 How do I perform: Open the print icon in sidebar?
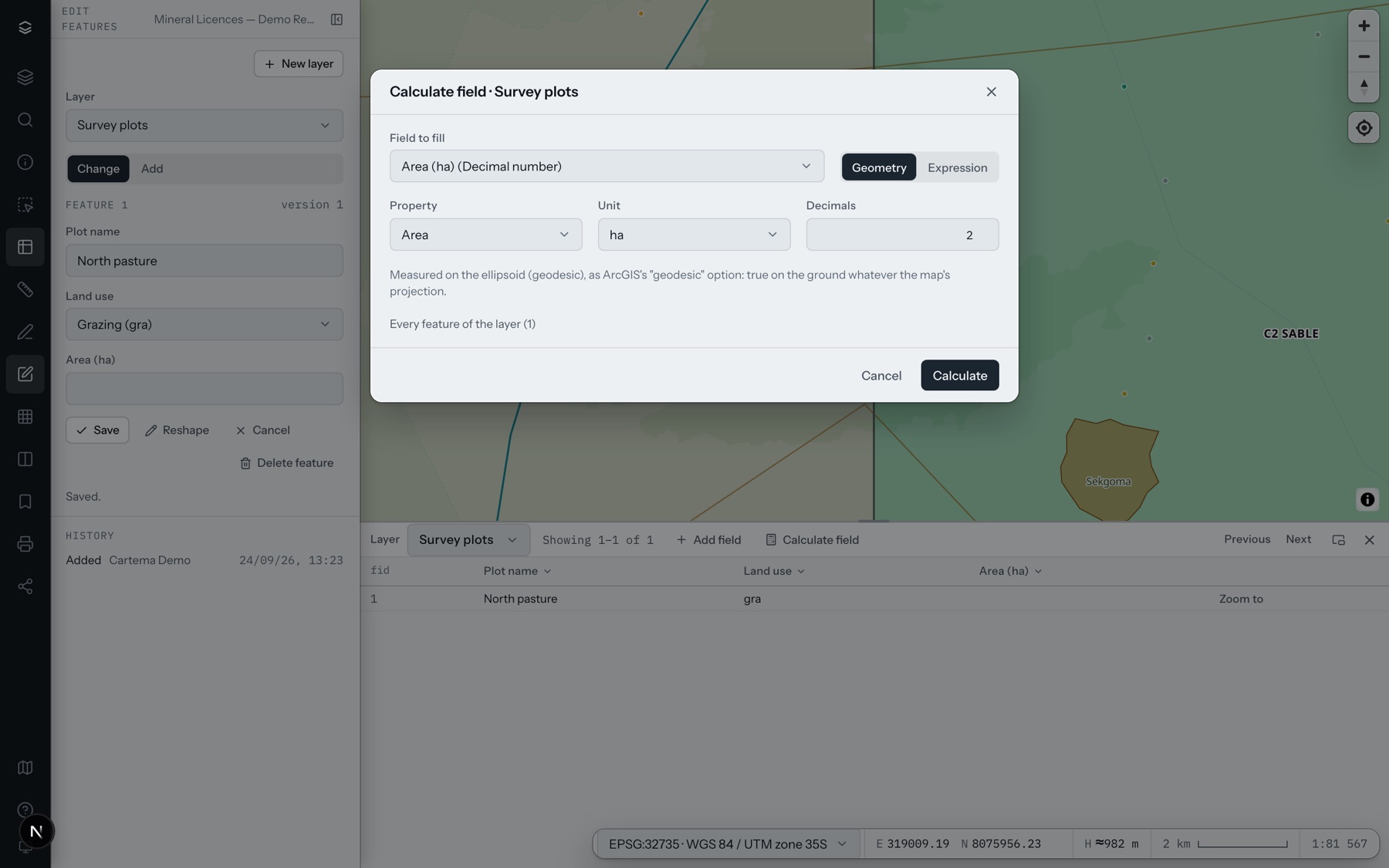[x=25, y=544]
